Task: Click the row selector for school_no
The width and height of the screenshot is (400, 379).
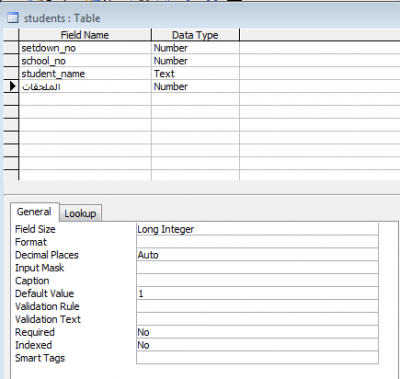Action: (x=11, y=61)
